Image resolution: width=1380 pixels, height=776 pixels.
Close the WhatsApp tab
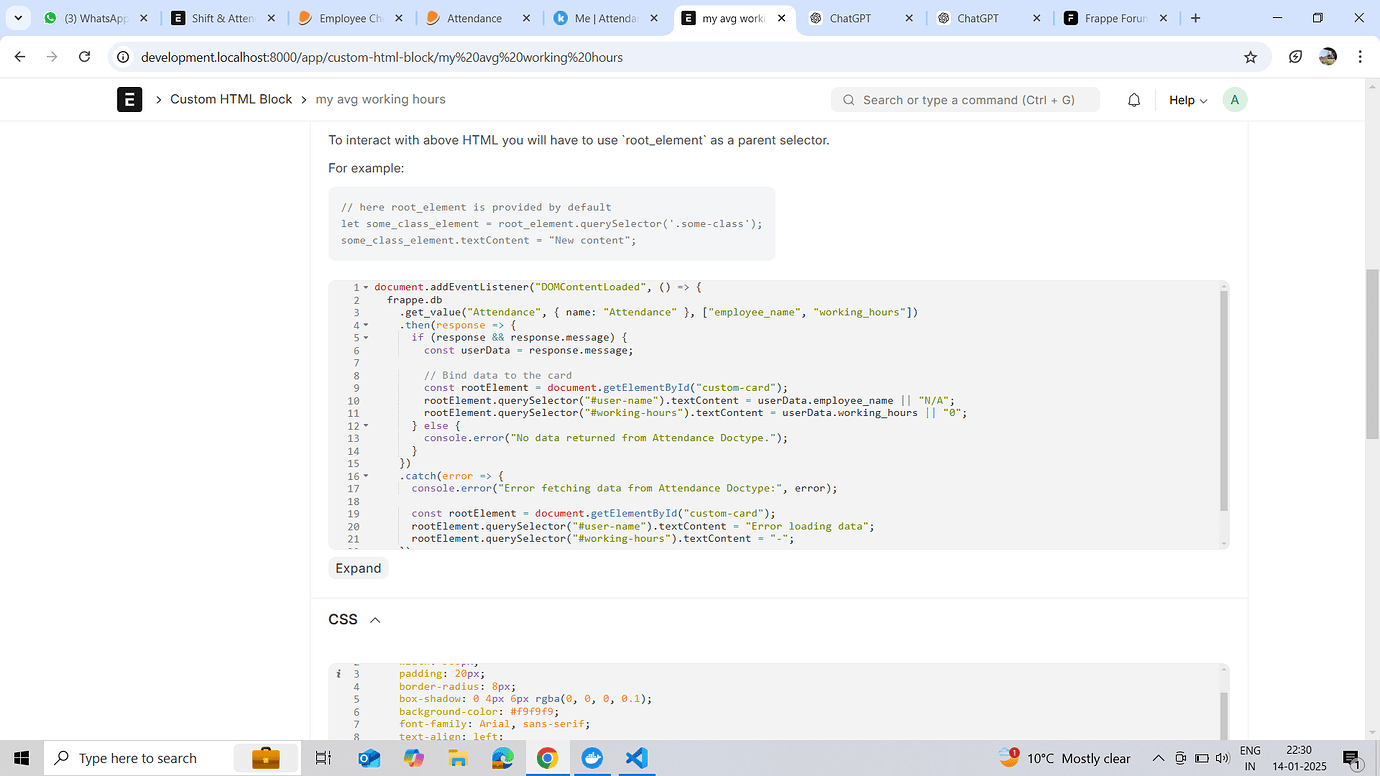[x=144, y=18]
